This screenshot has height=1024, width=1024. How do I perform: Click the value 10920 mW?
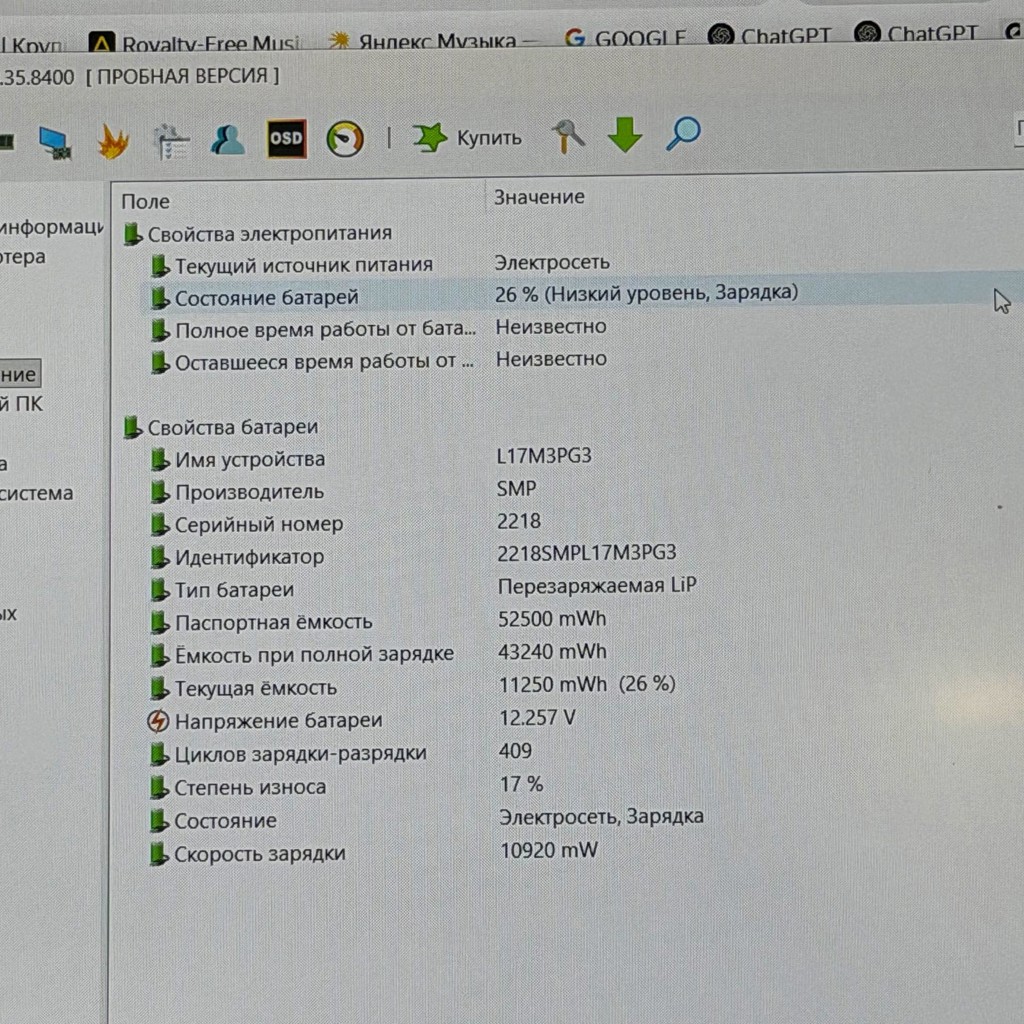pos(549,850)
